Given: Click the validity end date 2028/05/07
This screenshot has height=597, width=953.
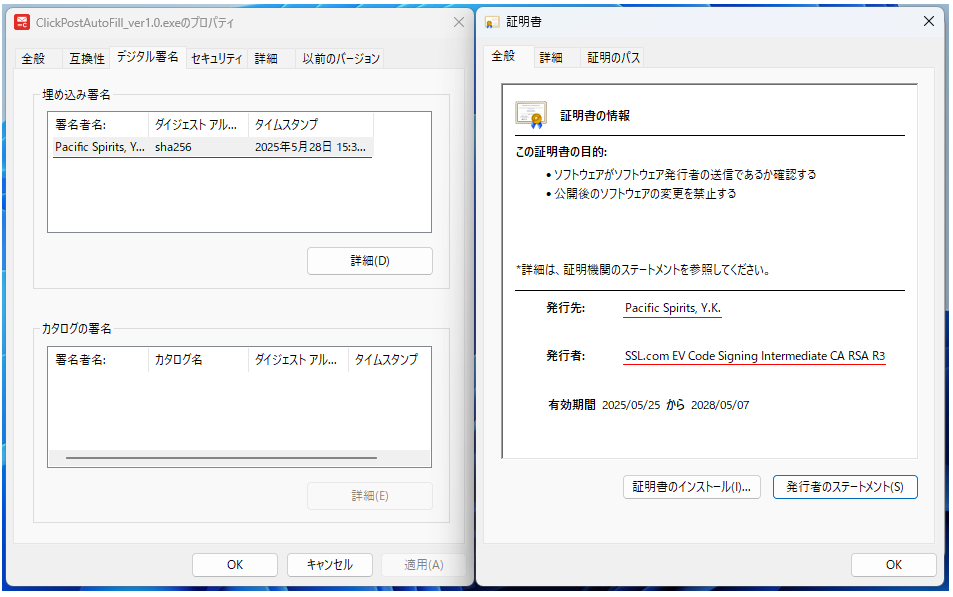Looking at the screenshot, I should (x=720, y=405).
